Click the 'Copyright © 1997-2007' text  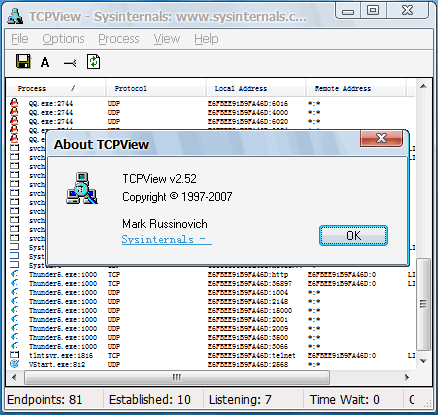tap(177, 197)
